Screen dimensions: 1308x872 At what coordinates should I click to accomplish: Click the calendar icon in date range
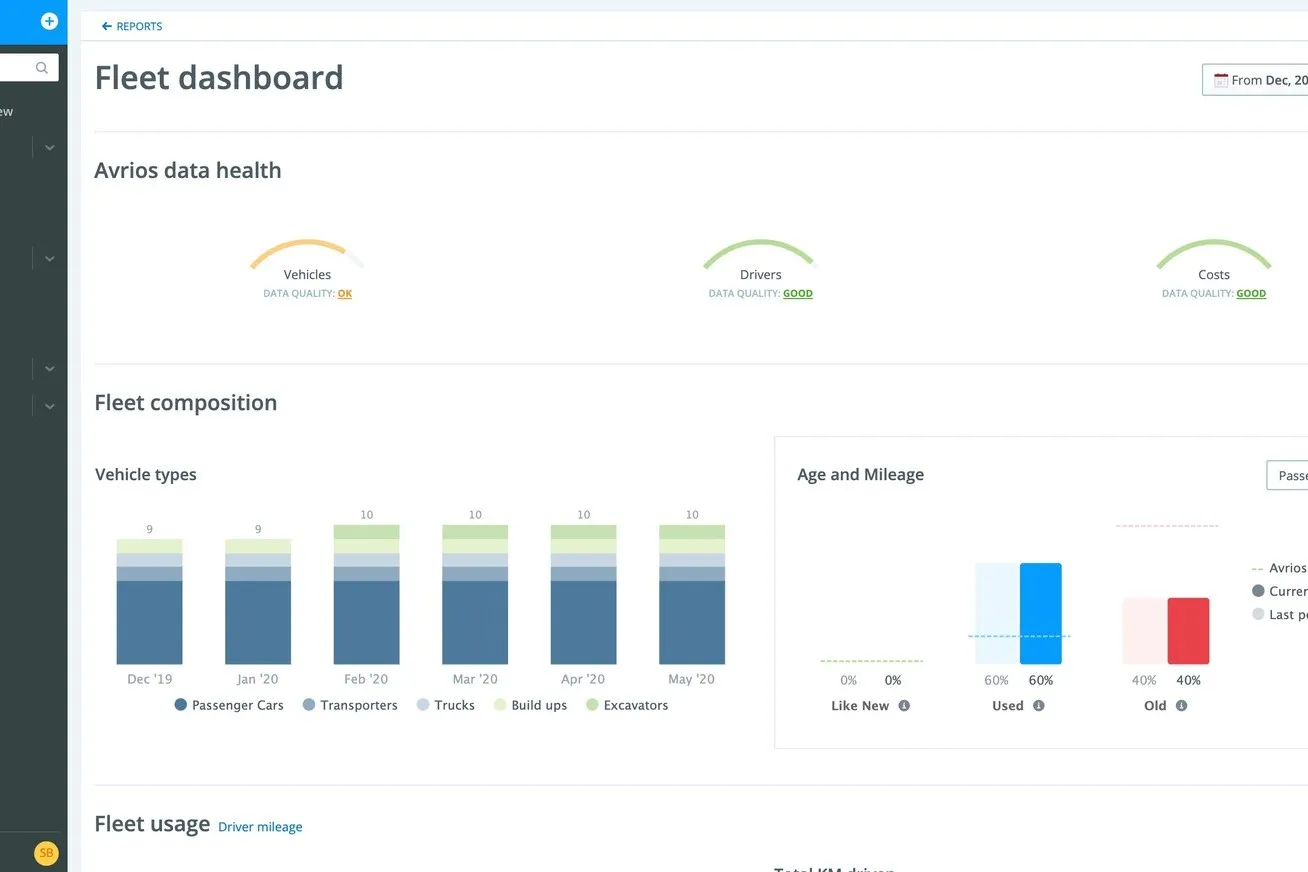coord(1220,80)
